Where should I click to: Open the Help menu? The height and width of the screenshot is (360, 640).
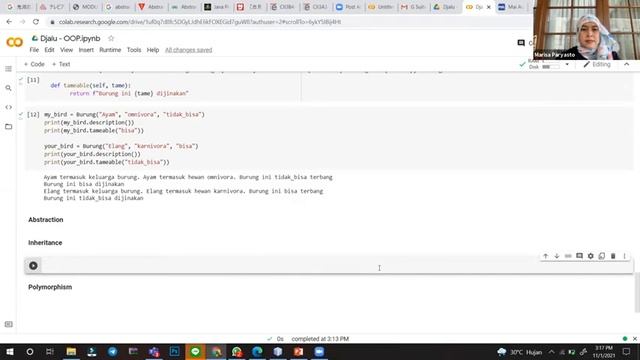tap(153, 50)
